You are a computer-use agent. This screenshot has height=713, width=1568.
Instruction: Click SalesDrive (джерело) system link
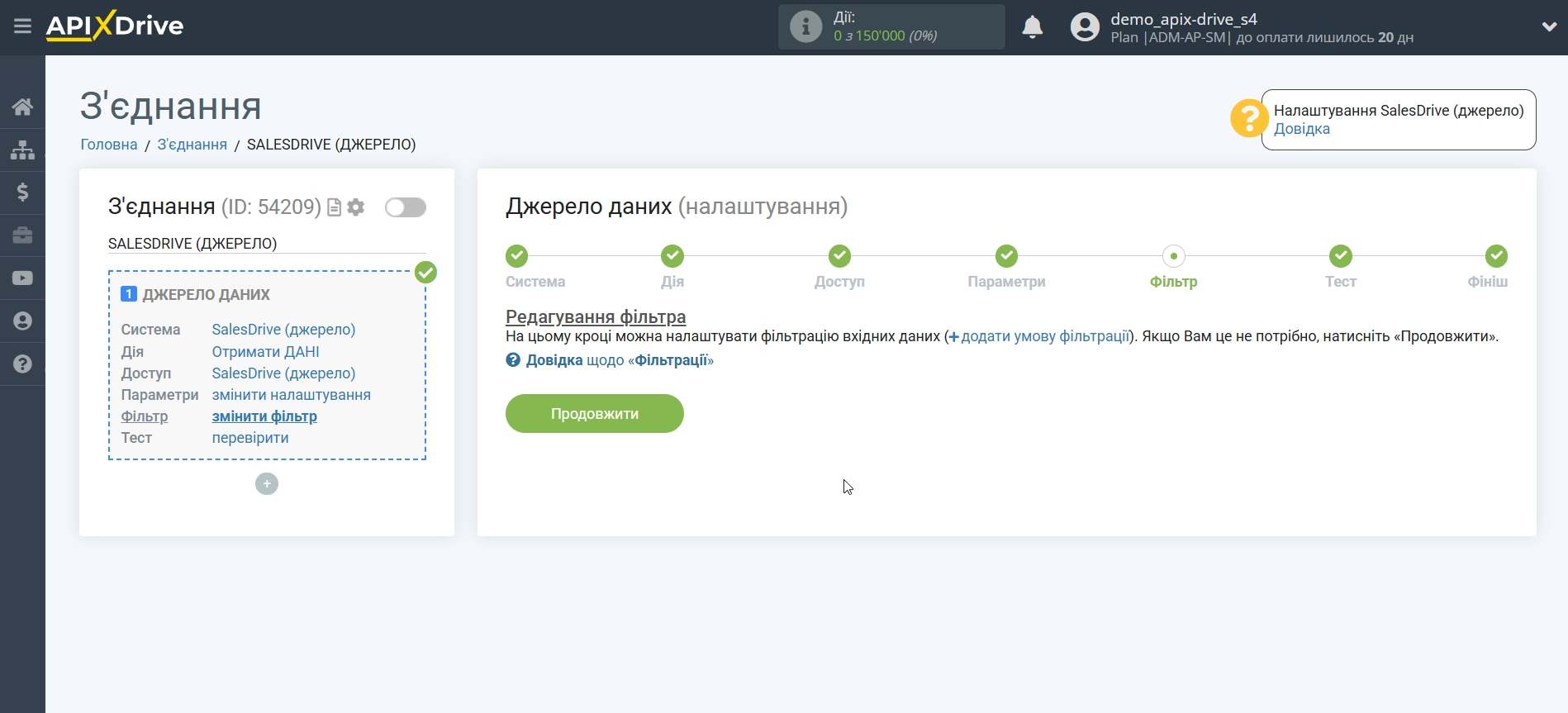tap(283, 330)
